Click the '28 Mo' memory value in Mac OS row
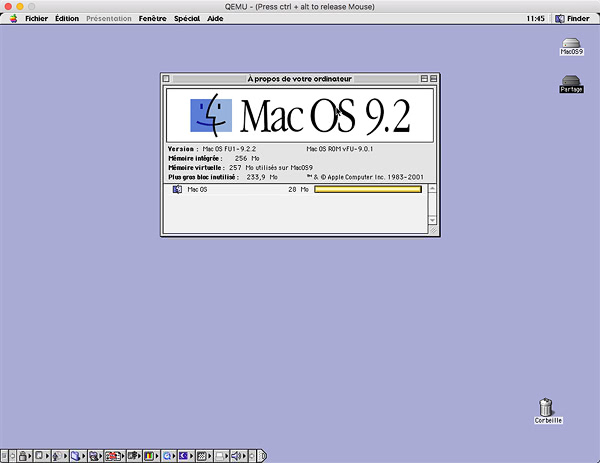 [x=298, y=189]
